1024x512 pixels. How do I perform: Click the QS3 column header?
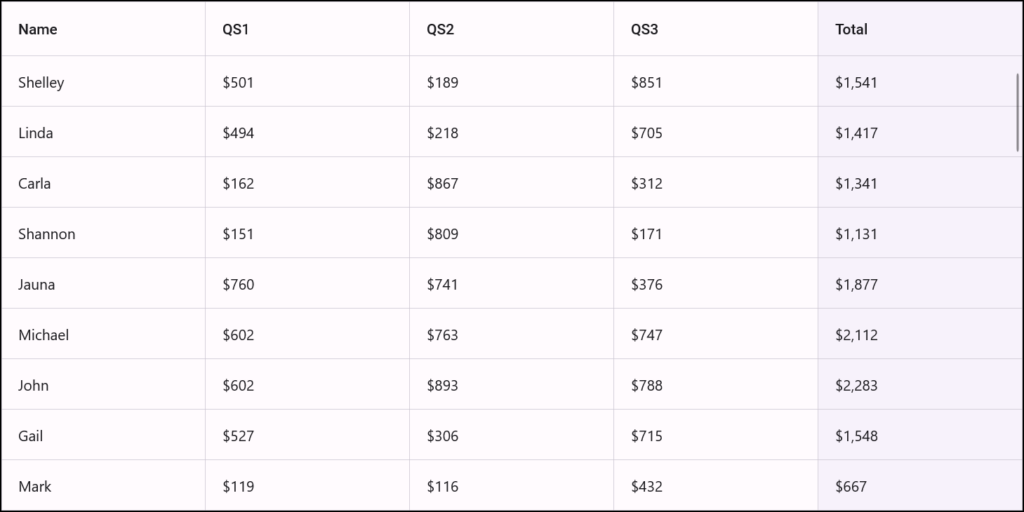point(644,29)
